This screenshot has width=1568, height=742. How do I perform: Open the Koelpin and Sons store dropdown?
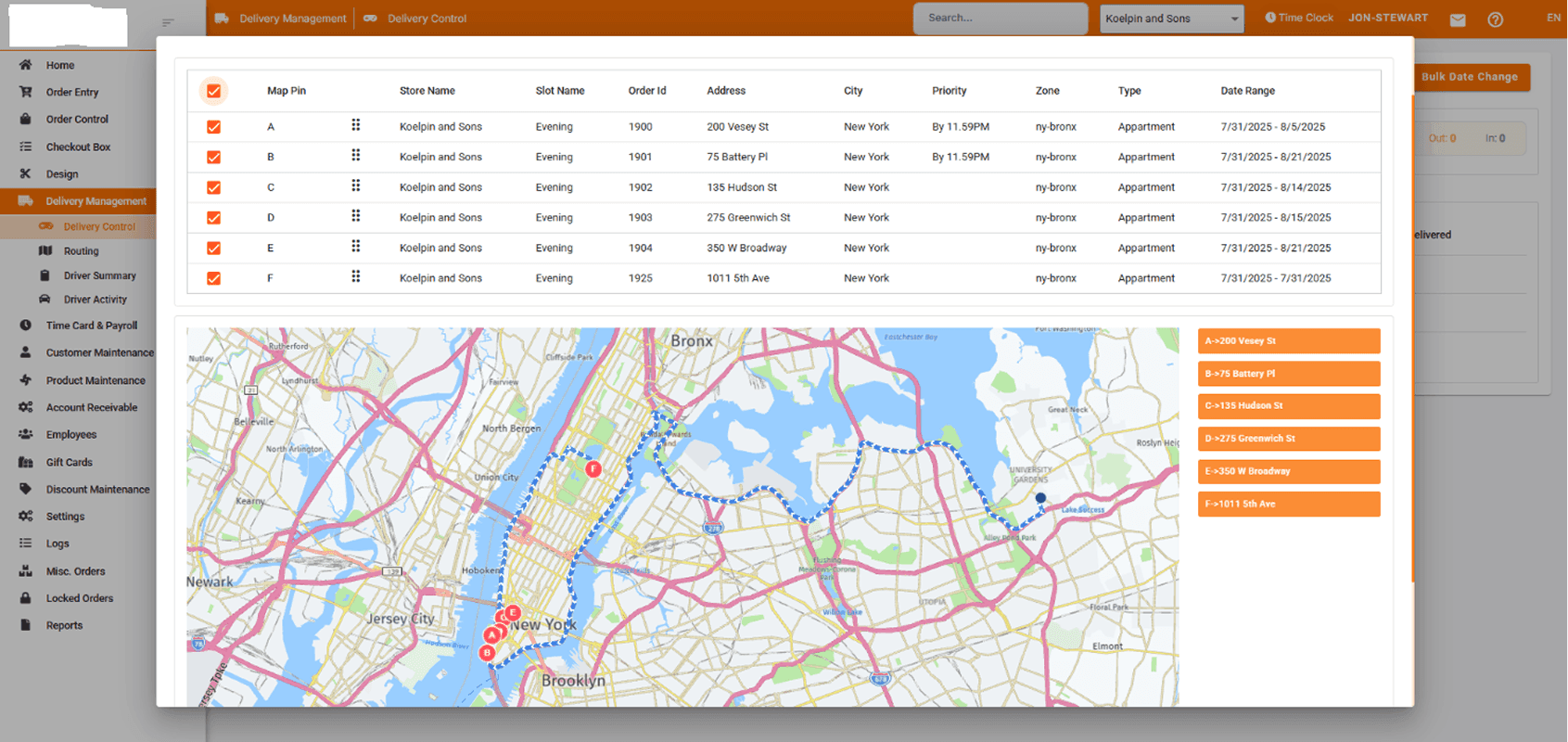pyautogui.click(x=1171, y=19)
